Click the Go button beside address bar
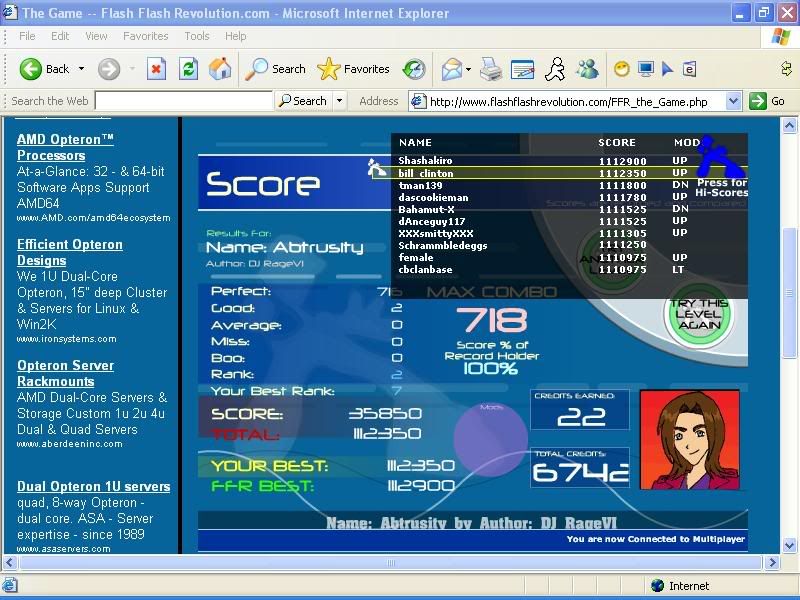Screen dimensions: 800x600 pos(769,101)
